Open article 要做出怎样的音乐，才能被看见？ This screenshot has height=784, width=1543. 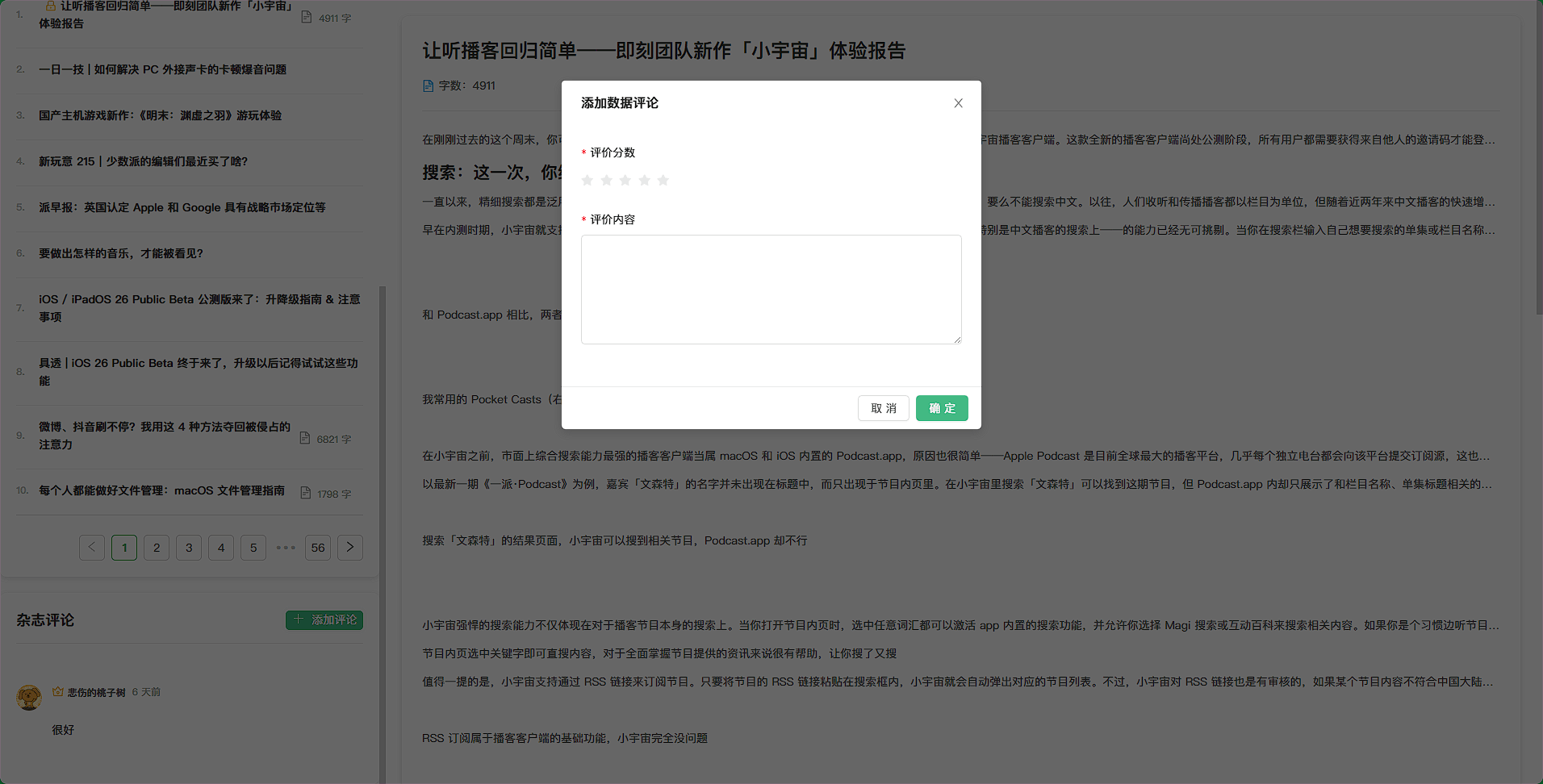point(121,253)
